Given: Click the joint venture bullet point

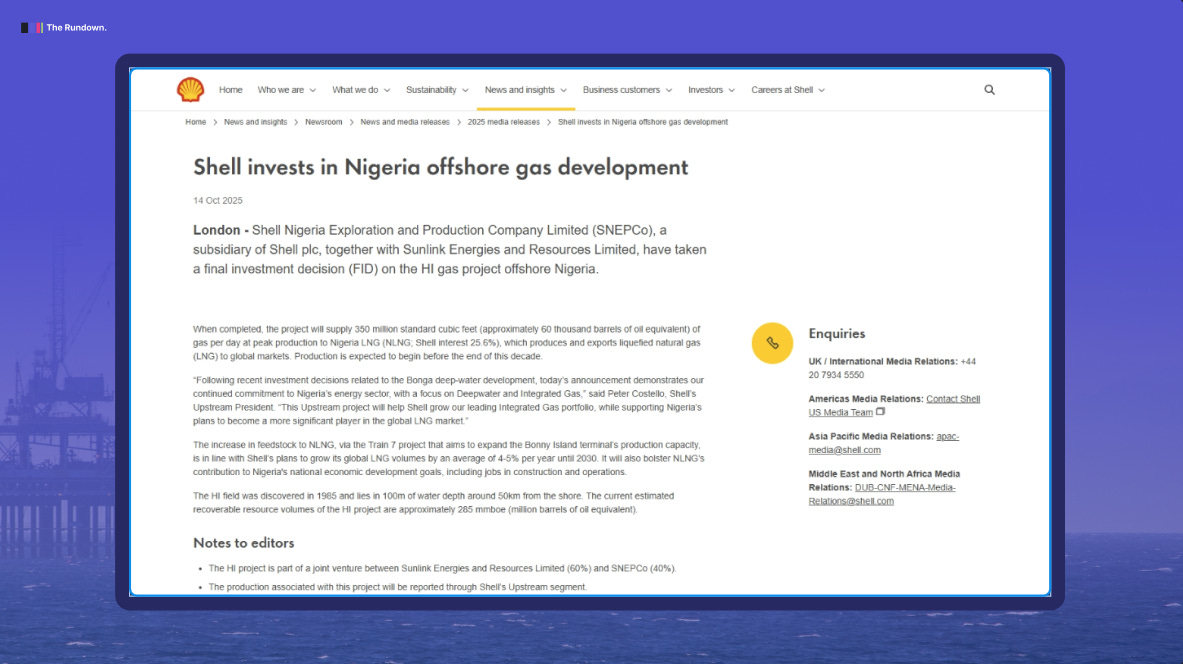Looking at the screenshot, I should tap(442, 568).
